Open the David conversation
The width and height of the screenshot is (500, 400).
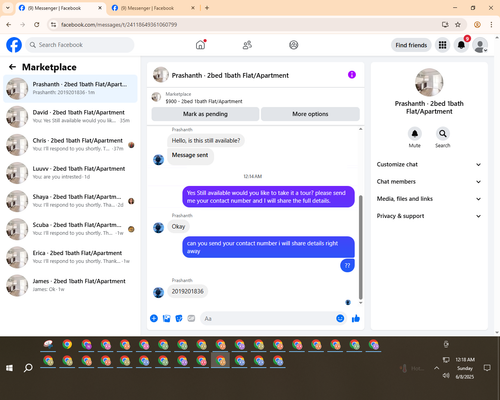point(70,117)
